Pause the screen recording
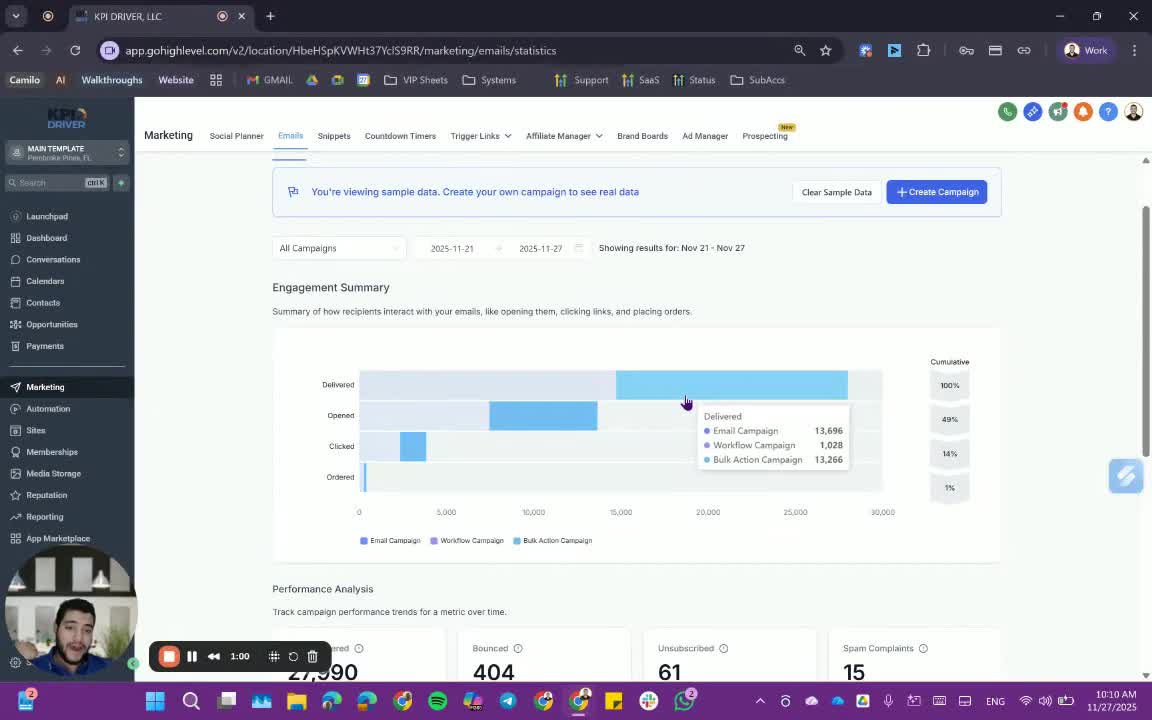 192,657
